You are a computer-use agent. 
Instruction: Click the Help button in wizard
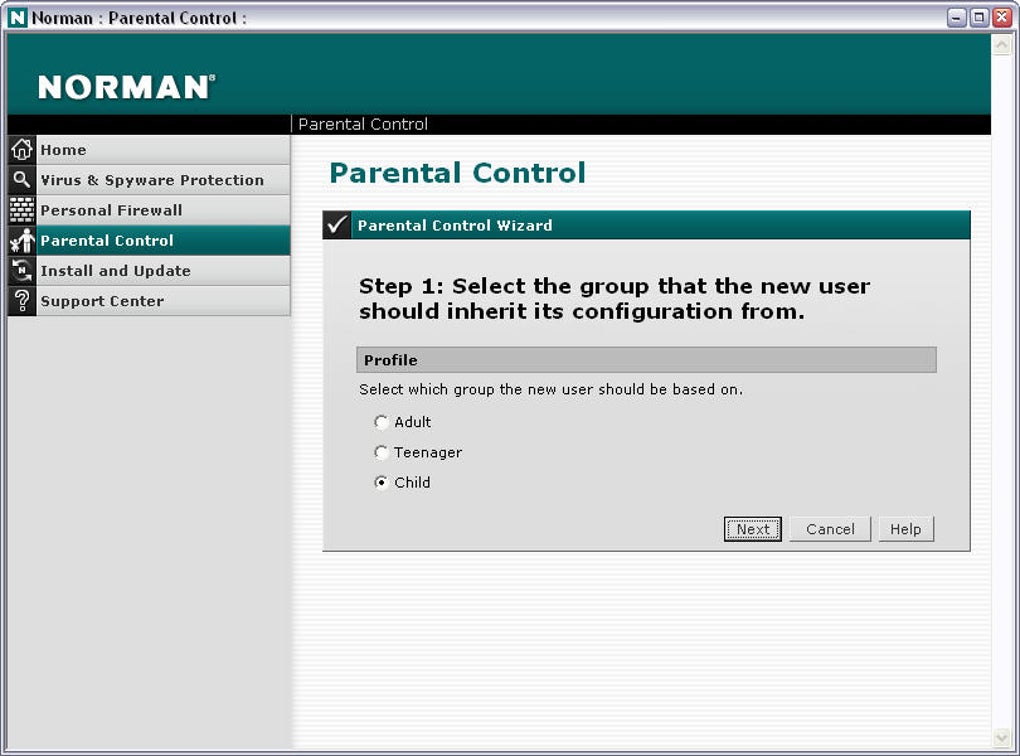click(x=906, y=529)
